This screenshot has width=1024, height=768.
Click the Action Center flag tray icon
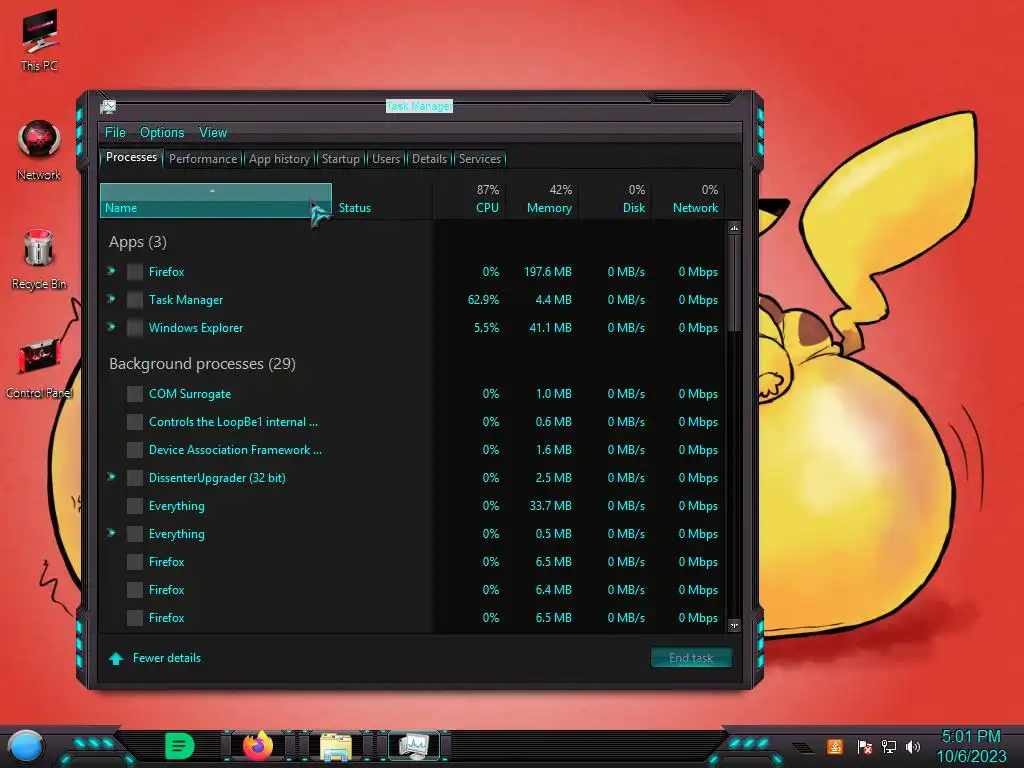click(x=864, y=746)
